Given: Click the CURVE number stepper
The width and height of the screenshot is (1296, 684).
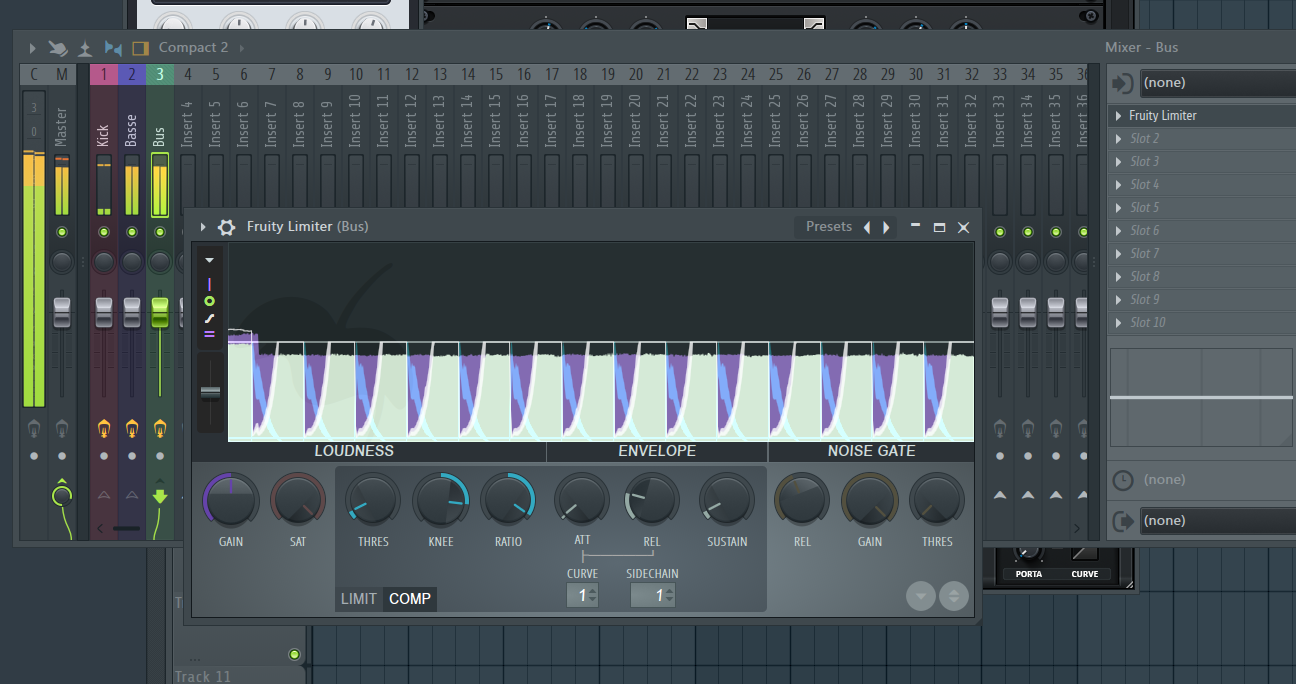Looking at the screenshot, I should pyautogui.click(x=582, y=595).
